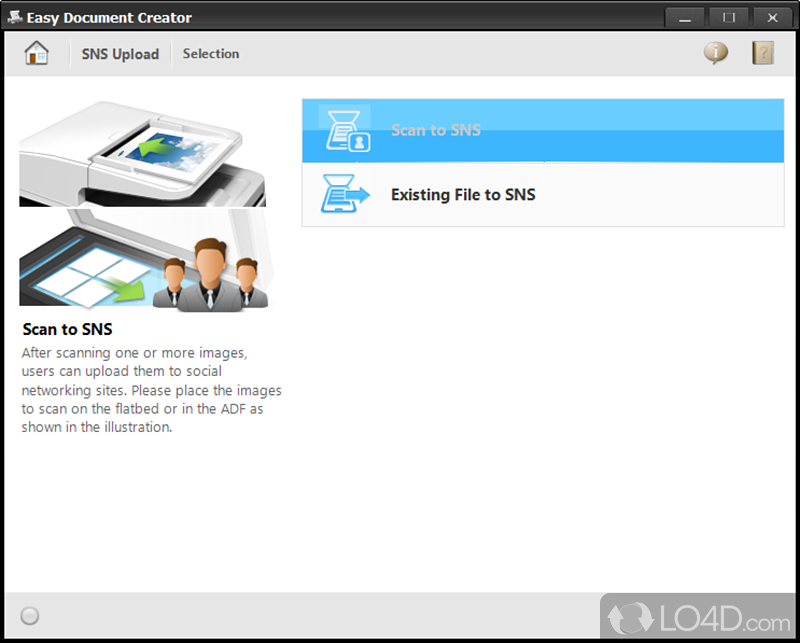Click the Existing File to SNS icon
Image resolution: width=800 pixels, height=643 pixels.
point(345,194)
